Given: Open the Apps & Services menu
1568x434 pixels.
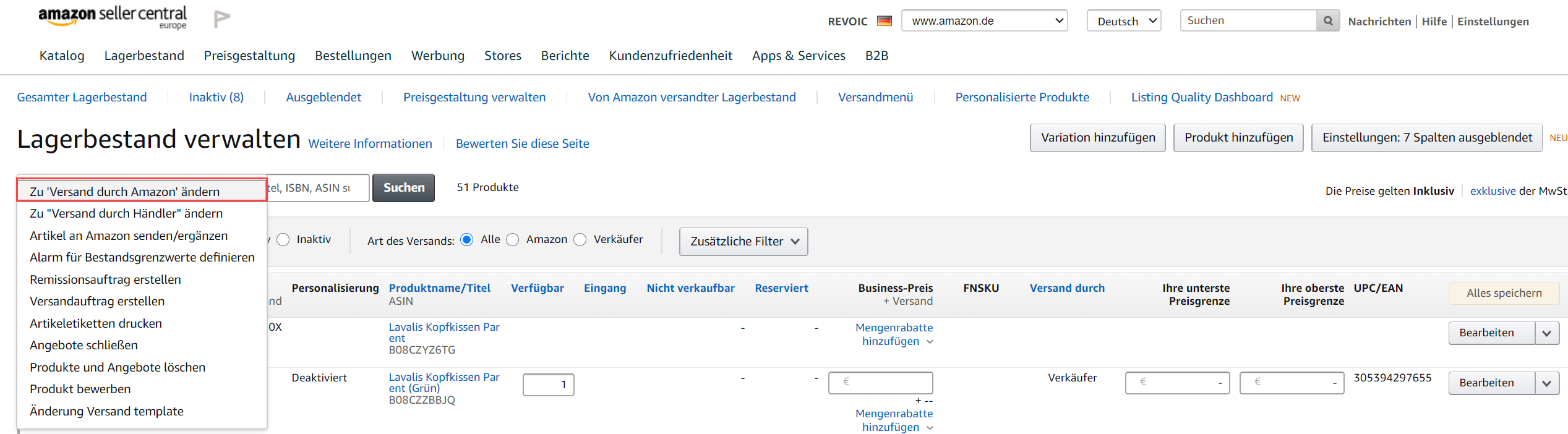Looking at the screenshot, I should point(799,56).
